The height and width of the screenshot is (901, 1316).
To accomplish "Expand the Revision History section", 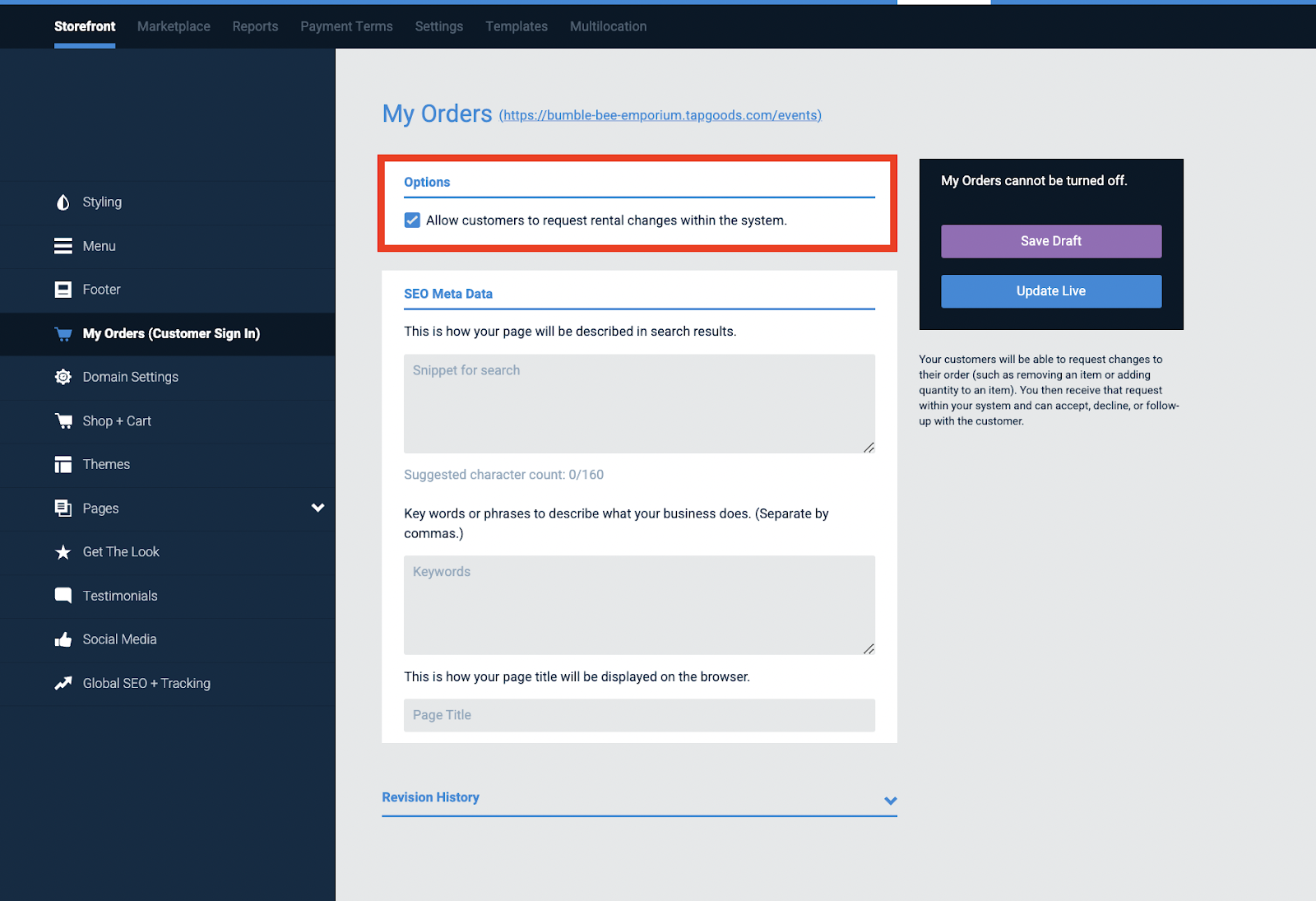I will click(x=890, y=800).
